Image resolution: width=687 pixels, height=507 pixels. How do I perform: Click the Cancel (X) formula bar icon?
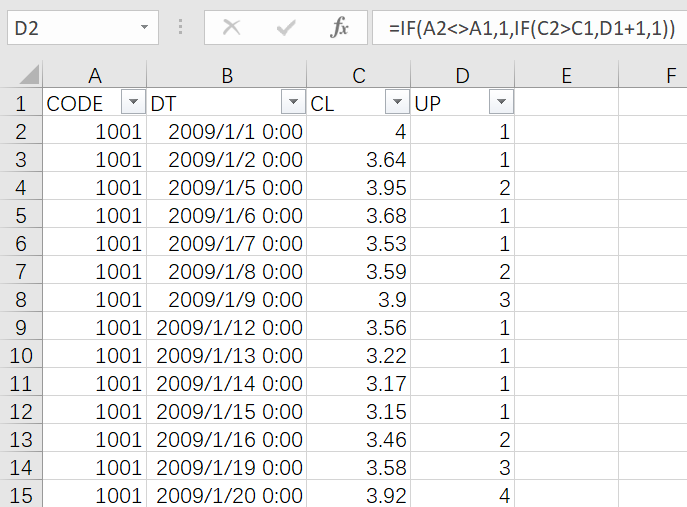[x=232, y=28]
